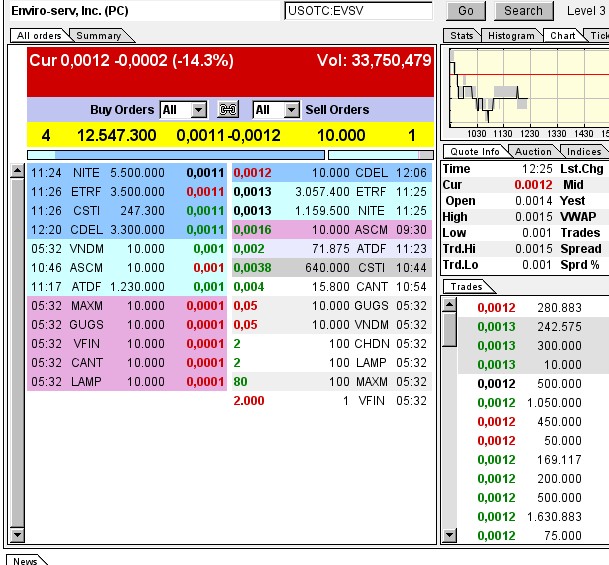The width and height of the screenshot is (609, 565).
Task: Select CANT sell order 15.800 row
Action: [x=332, y=287]
